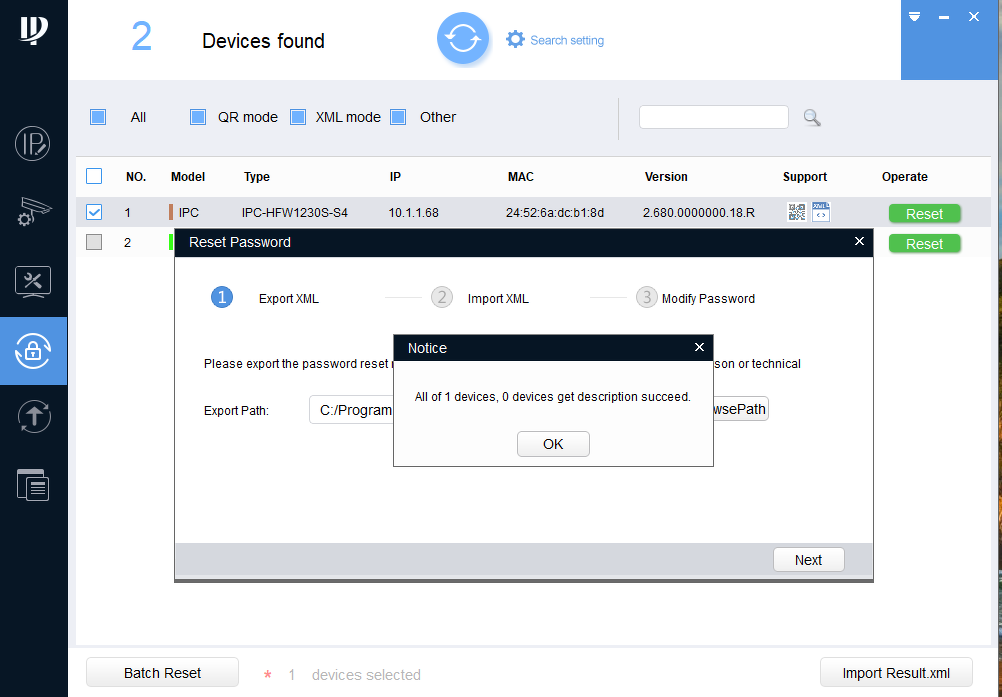Click the version 2.680.0000000.18.R cell
The height and width of the screenshot is (697, 1002).
coord(698,213)
